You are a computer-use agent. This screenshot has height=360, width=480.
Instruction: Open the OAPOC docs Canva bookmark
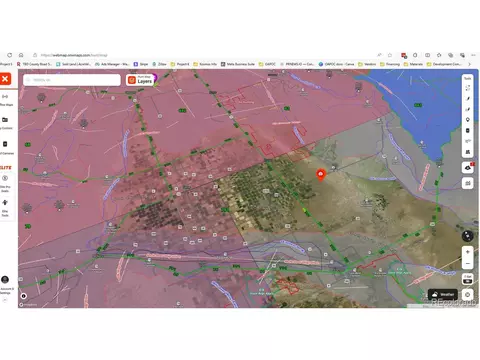[x=337, y=64]
